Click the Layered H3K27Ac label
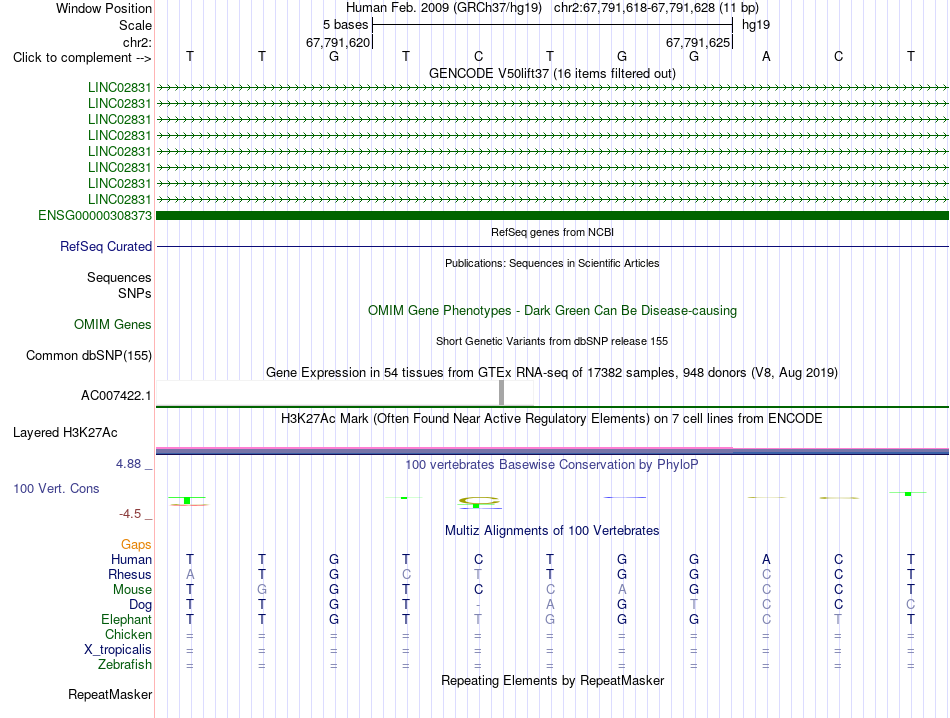Screen dimensions: 950x718 [x=65, y=433]
